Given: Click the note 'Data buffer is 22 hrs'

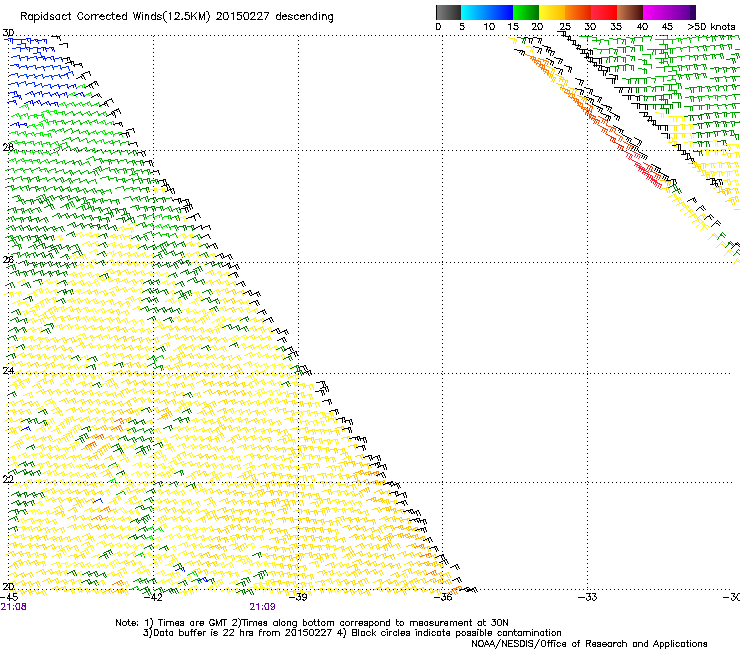Looking at the screenshot, I should [x=203, y=633].
